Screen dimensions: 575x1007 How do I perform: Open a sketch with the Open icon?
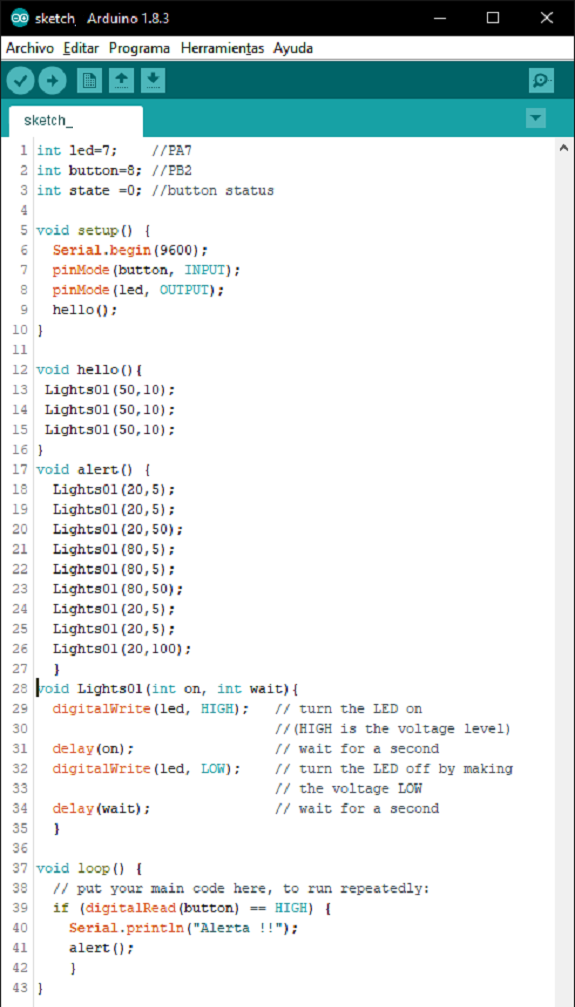click(121, 81)
